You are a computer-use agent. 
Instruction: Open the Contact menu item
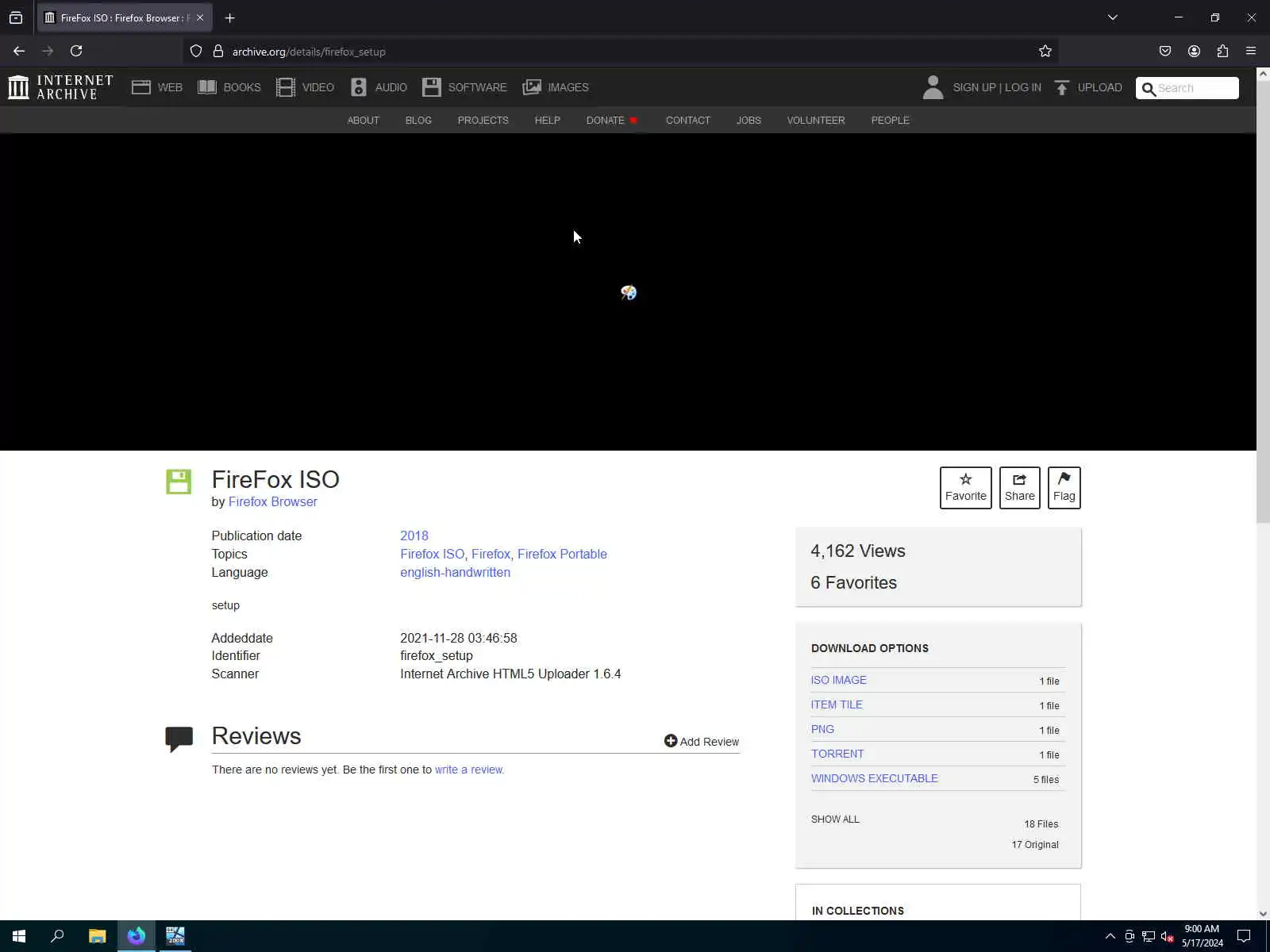[688, 121]
